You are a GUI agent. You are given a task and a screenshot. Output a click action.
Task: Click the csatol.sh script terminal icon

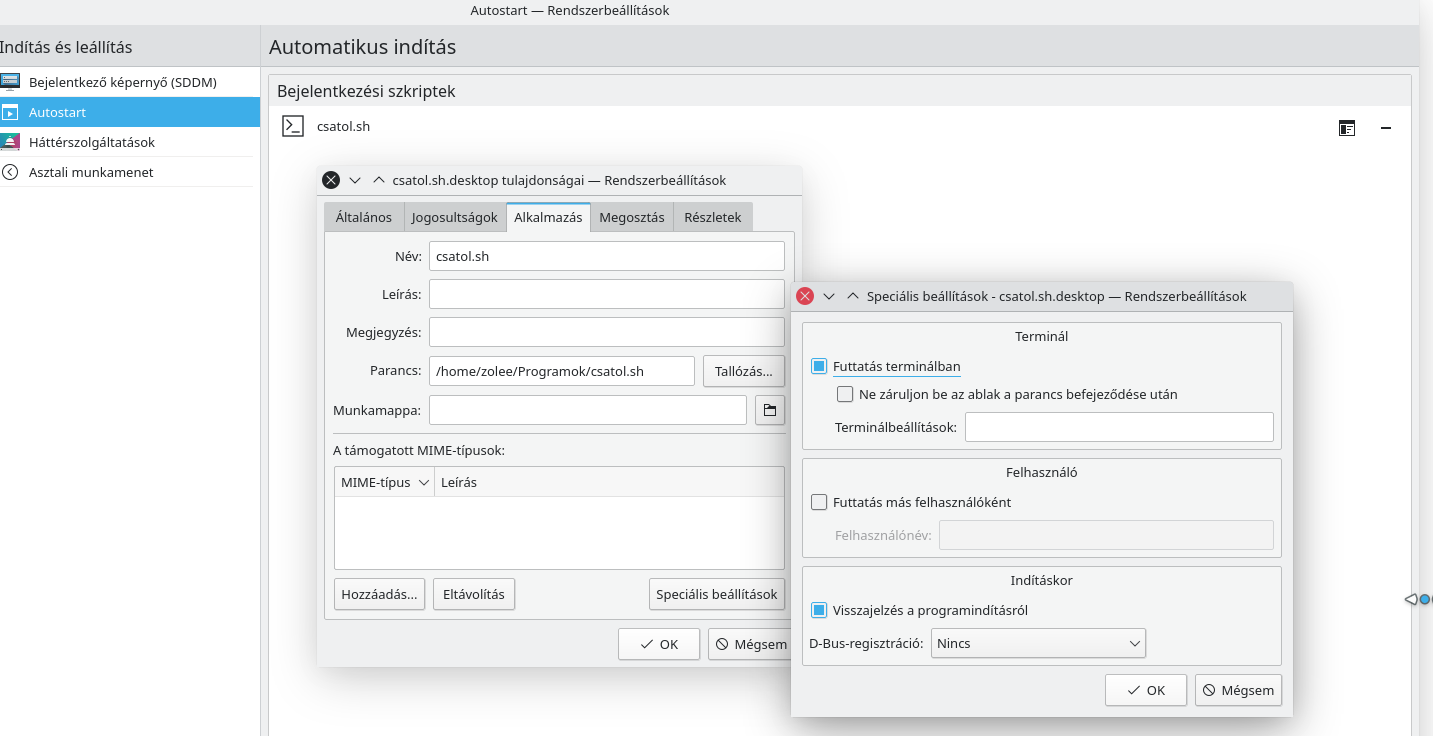293,126
